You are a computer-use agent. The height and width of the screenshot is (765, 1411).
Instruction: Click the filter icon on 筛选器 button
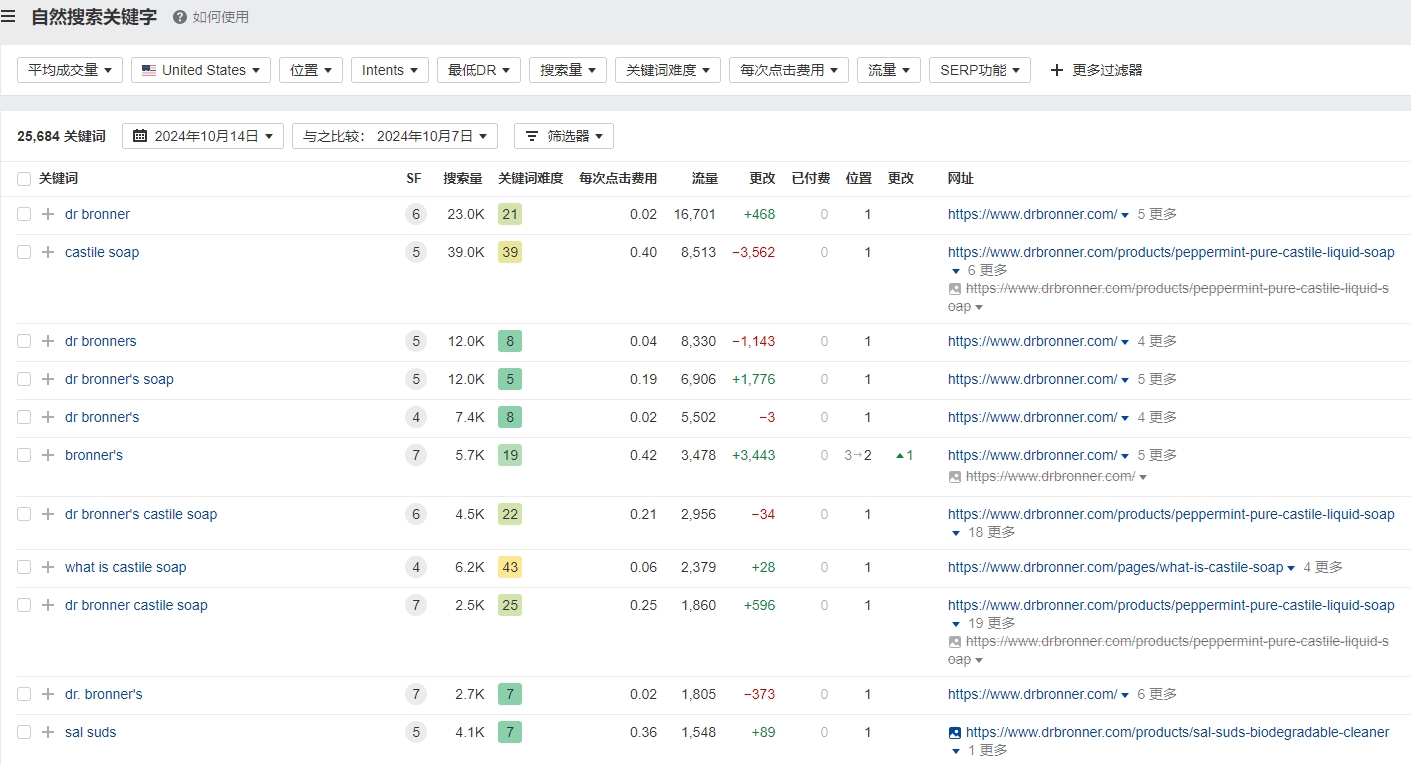(x=532, y=136)
